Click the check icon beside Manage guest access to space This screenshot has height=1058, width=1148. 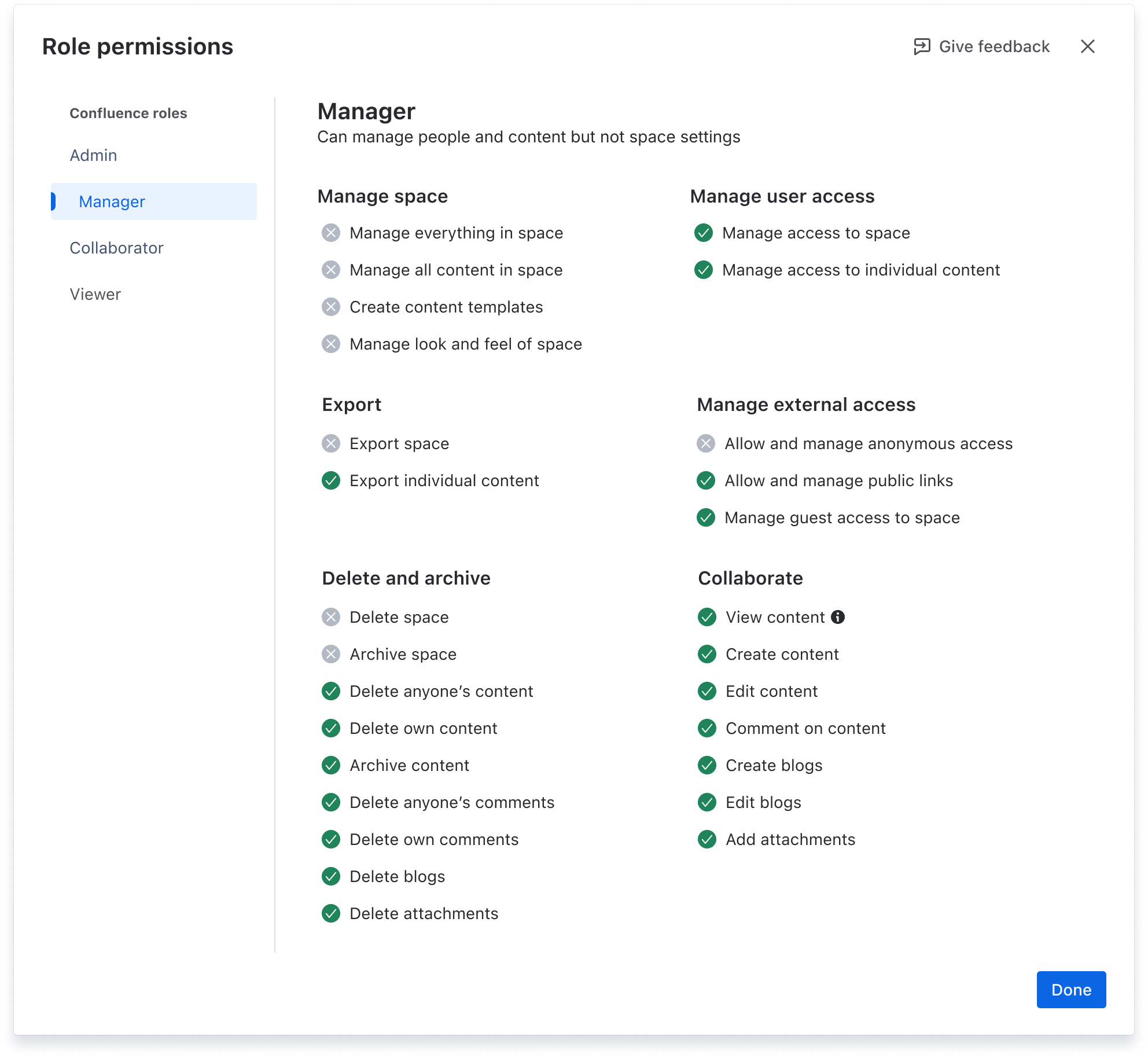pyautogui.click(x=706, y=517)
